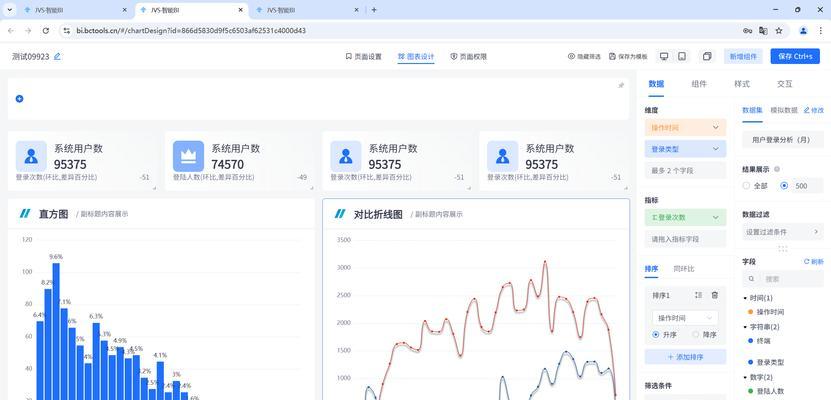Switch to 模拟数据 tab
This screenshot has width=831, height=400.
(x=783, y=110)
